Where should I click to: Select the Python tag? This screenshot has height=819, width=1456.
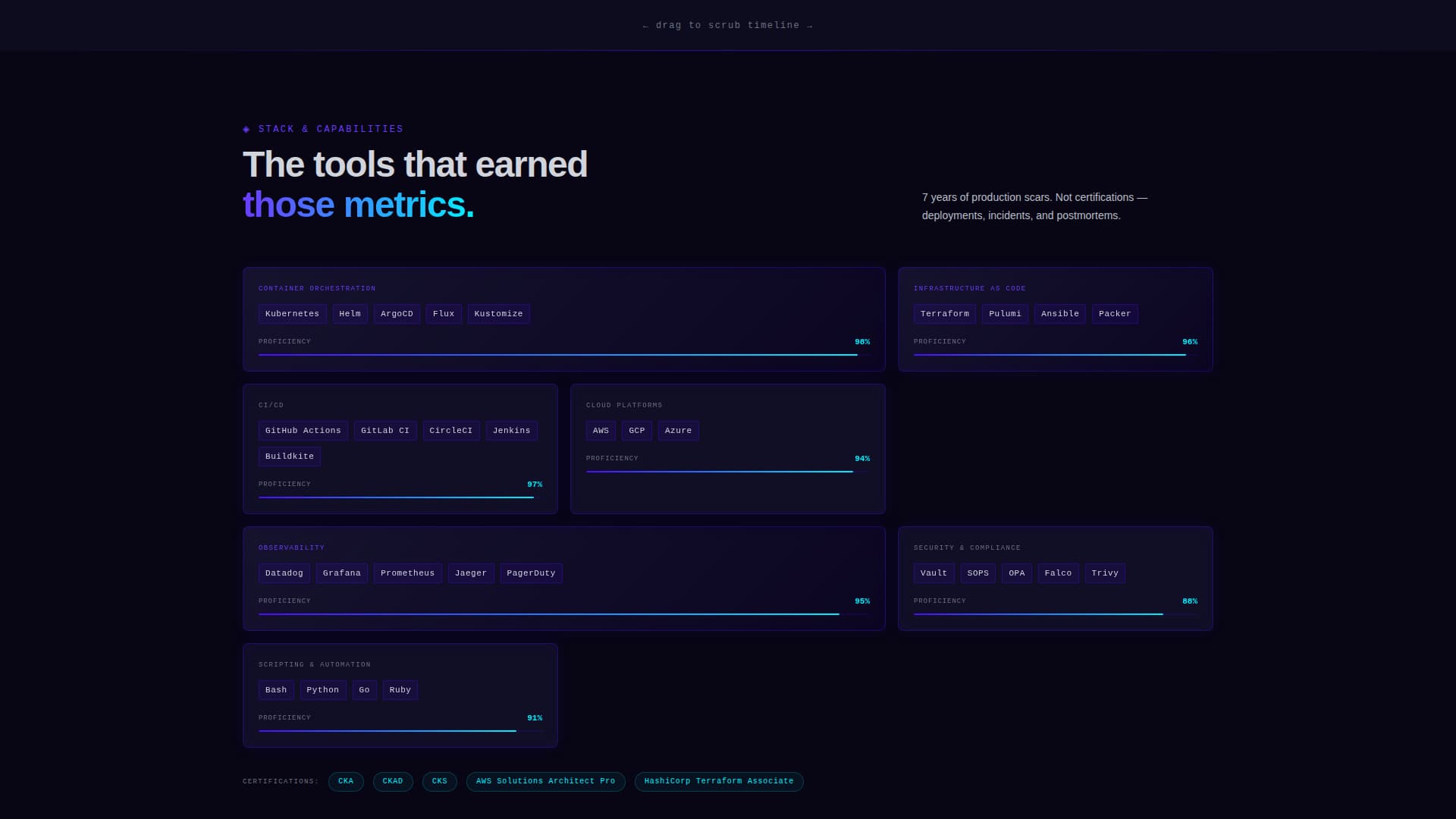click(323, 690)
